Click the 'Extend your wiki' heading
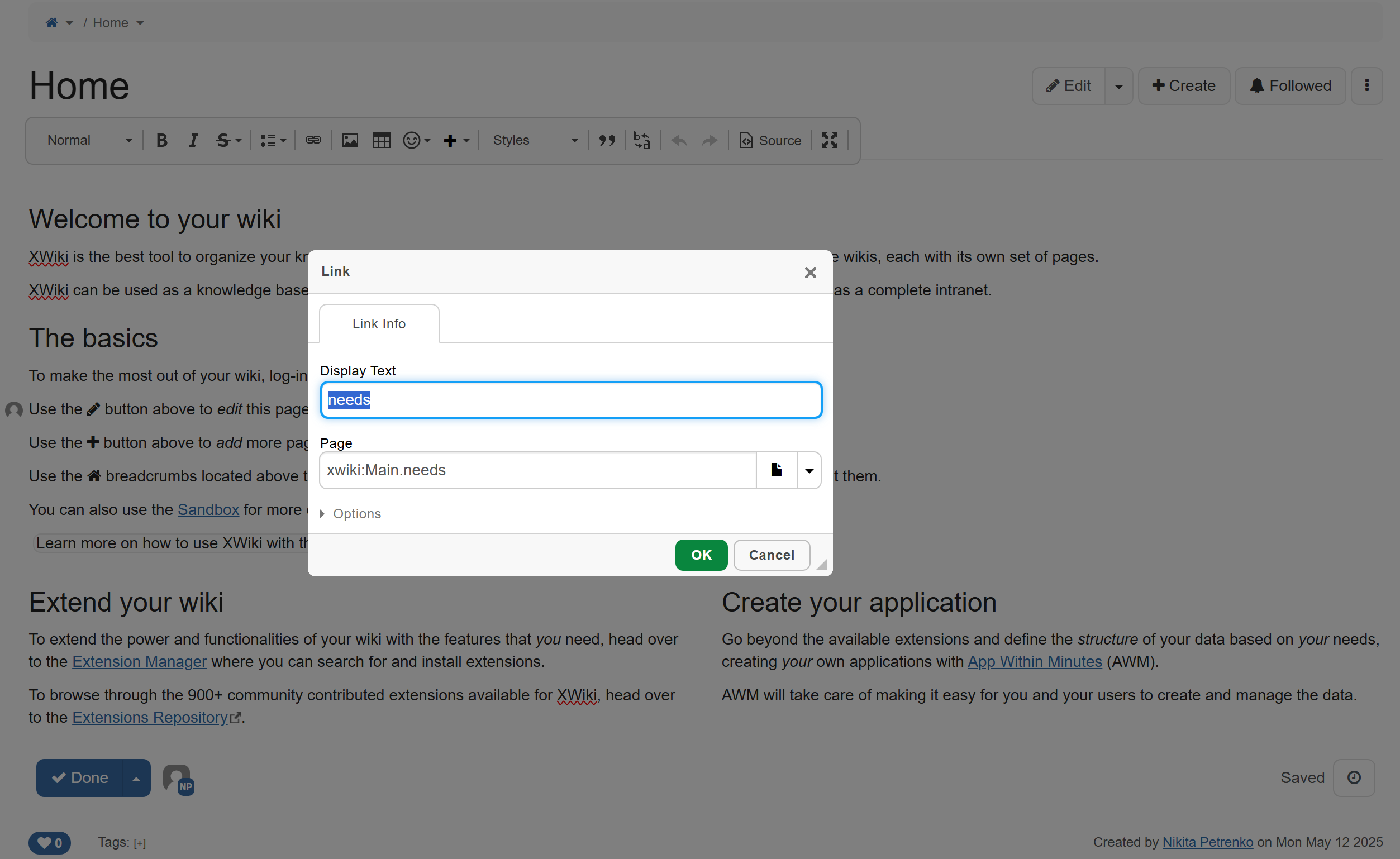The image size is (1400, 859). (x=126, y=602)
